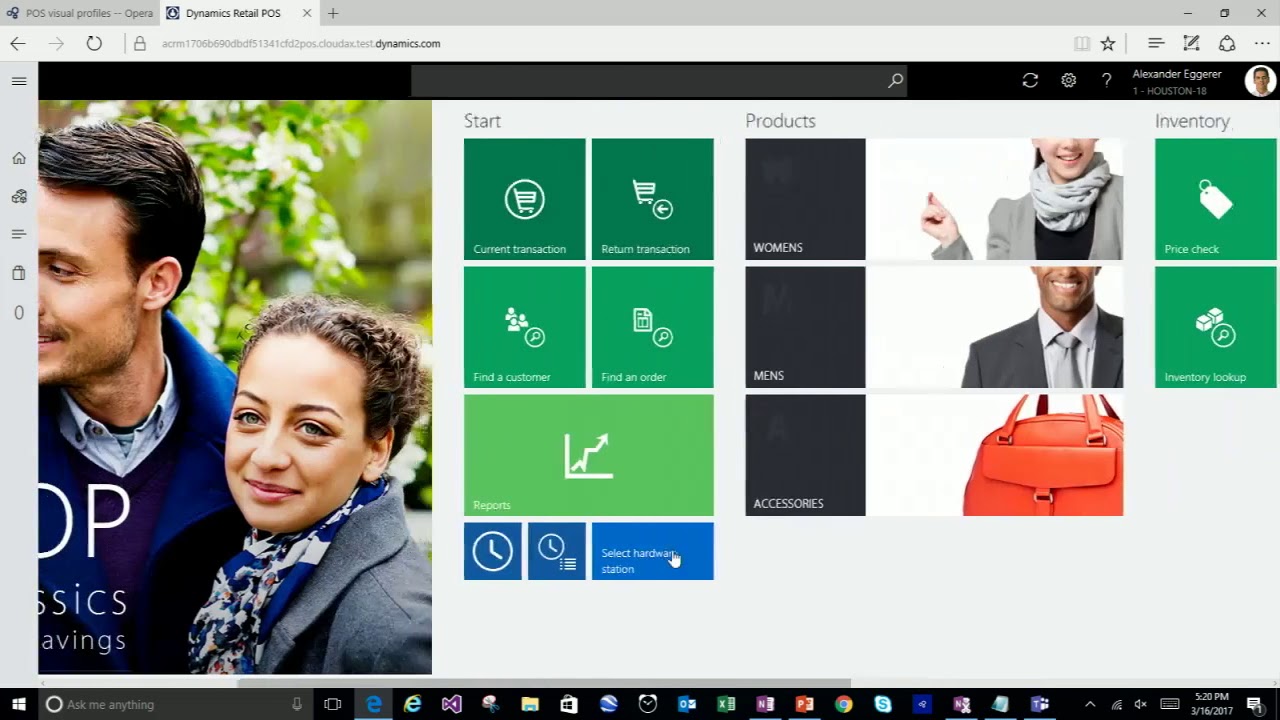
Task: Click the Alexander Eggerer user name
Action: [x=1177, y=74]
